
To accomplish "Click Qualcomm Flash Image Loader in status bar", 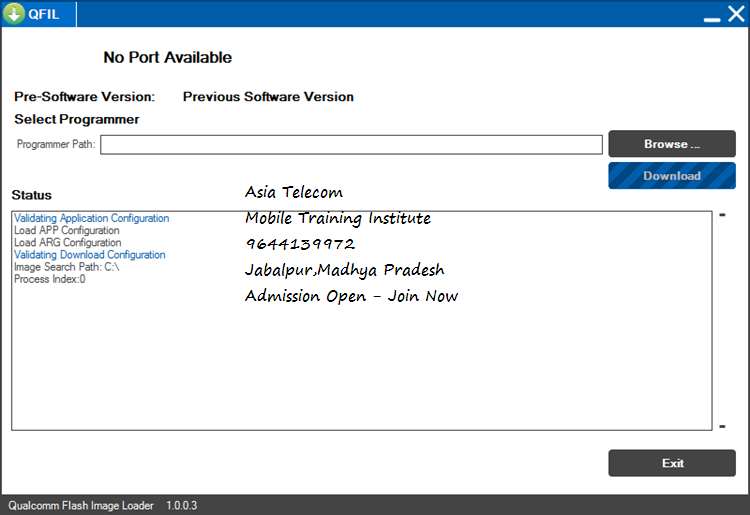I will point(81,505).
